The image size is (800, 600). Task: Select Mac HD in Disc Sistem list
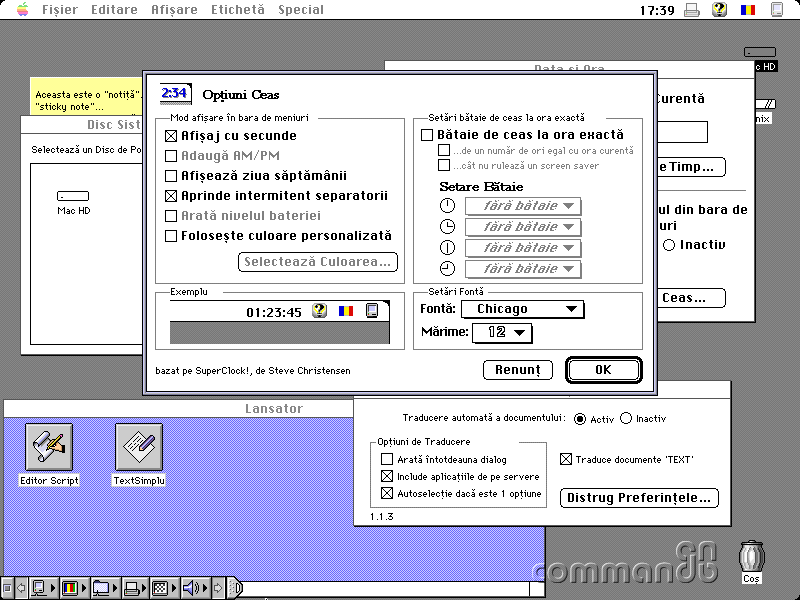pyautogui.click(x=73, y=202)
